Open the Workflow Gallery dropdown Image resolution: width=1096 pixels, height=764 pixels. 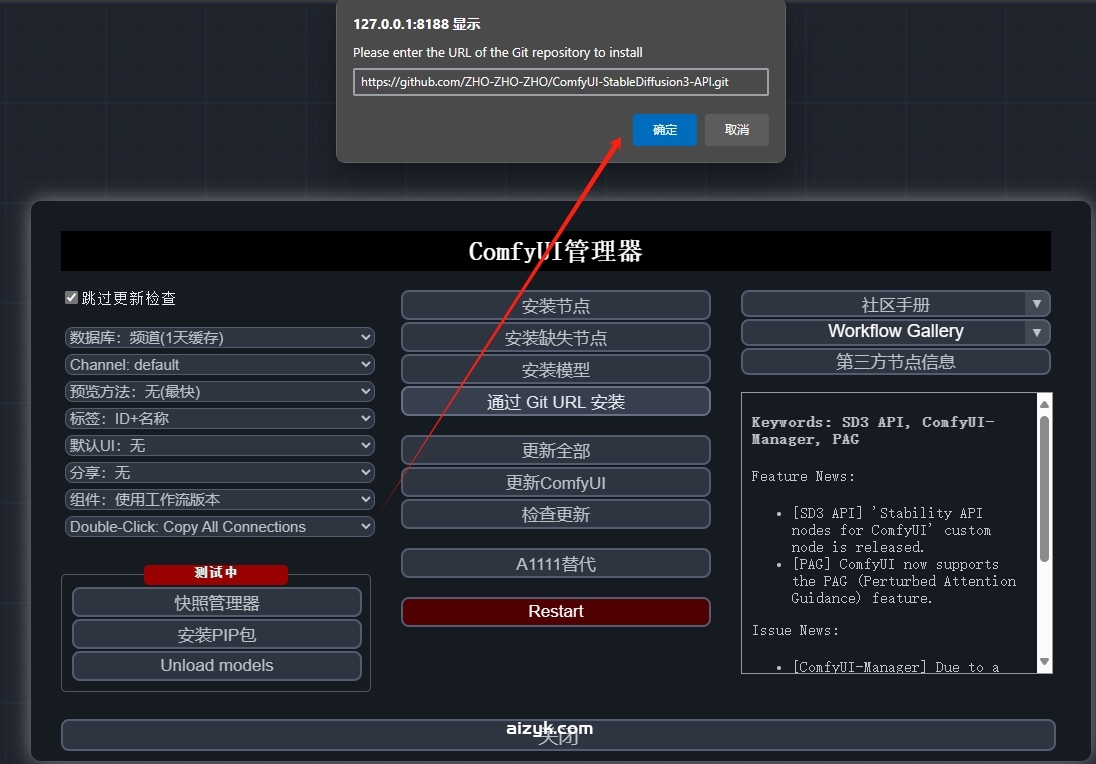point(894,331)
